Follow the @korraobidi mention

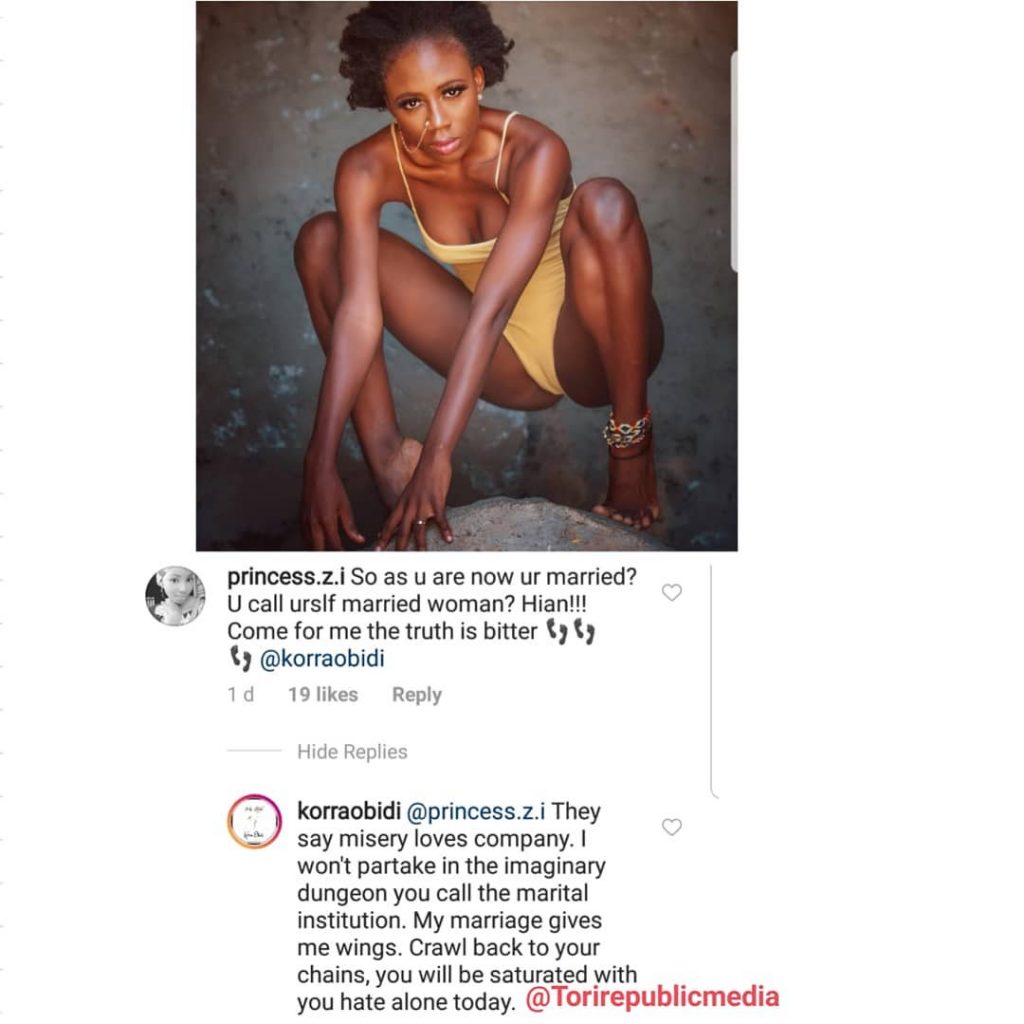tap(322, 658)
